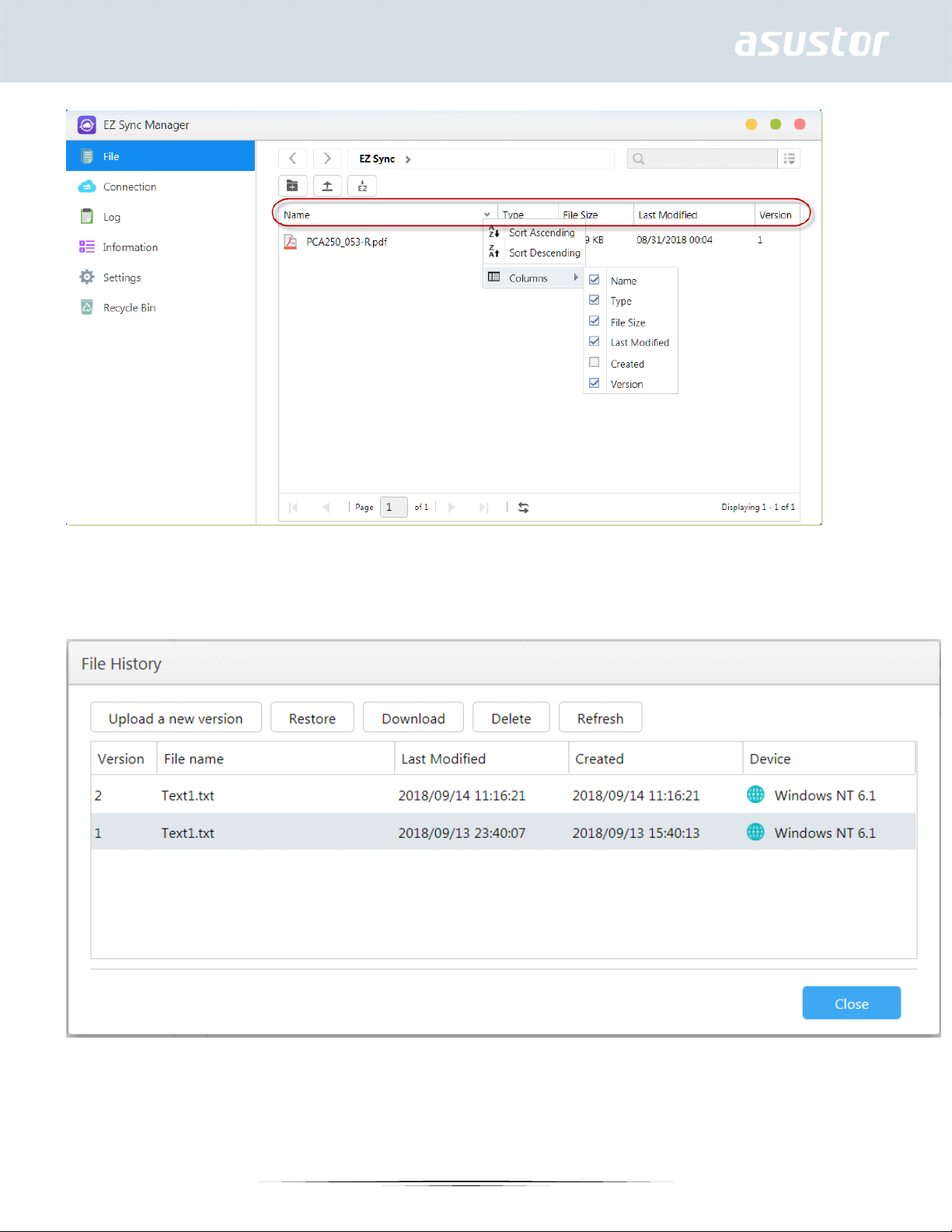Viewport: 952px width, 1232px height.
Task: Click the EZ Sync breadcrumb path
Action: coord(377,159)
